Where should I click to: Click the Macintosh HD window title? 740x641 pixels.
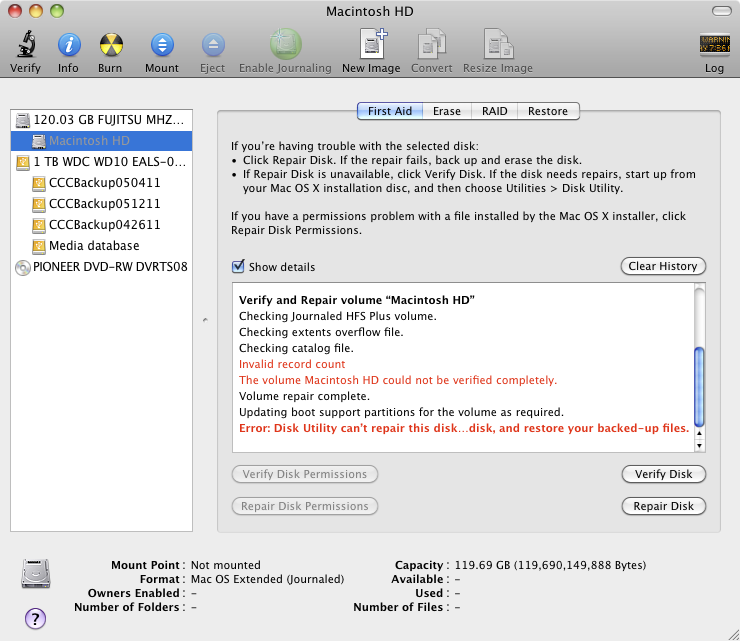coord(370,11)
